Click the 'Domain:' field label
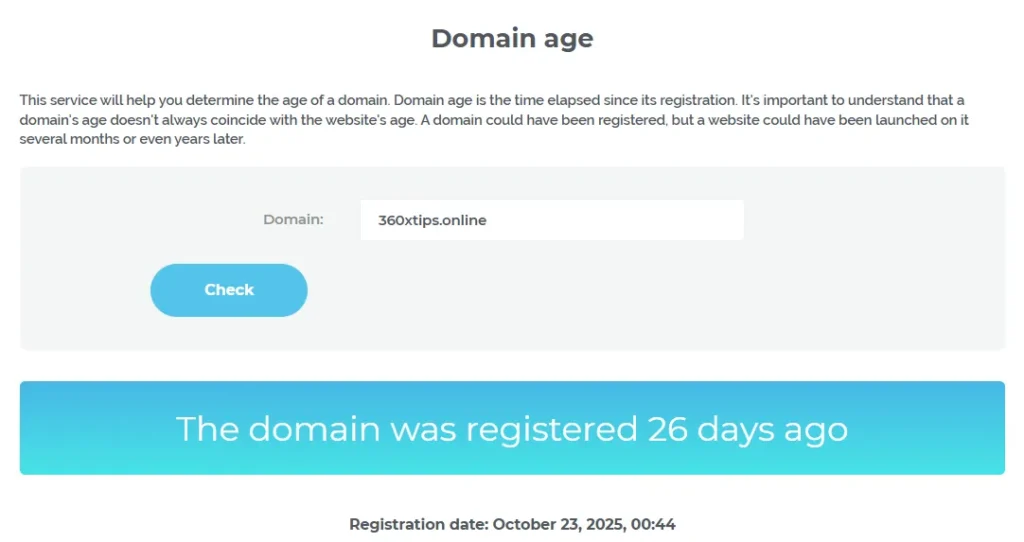The height and width of the screenshot is (542, 1024). coord(293,219)
